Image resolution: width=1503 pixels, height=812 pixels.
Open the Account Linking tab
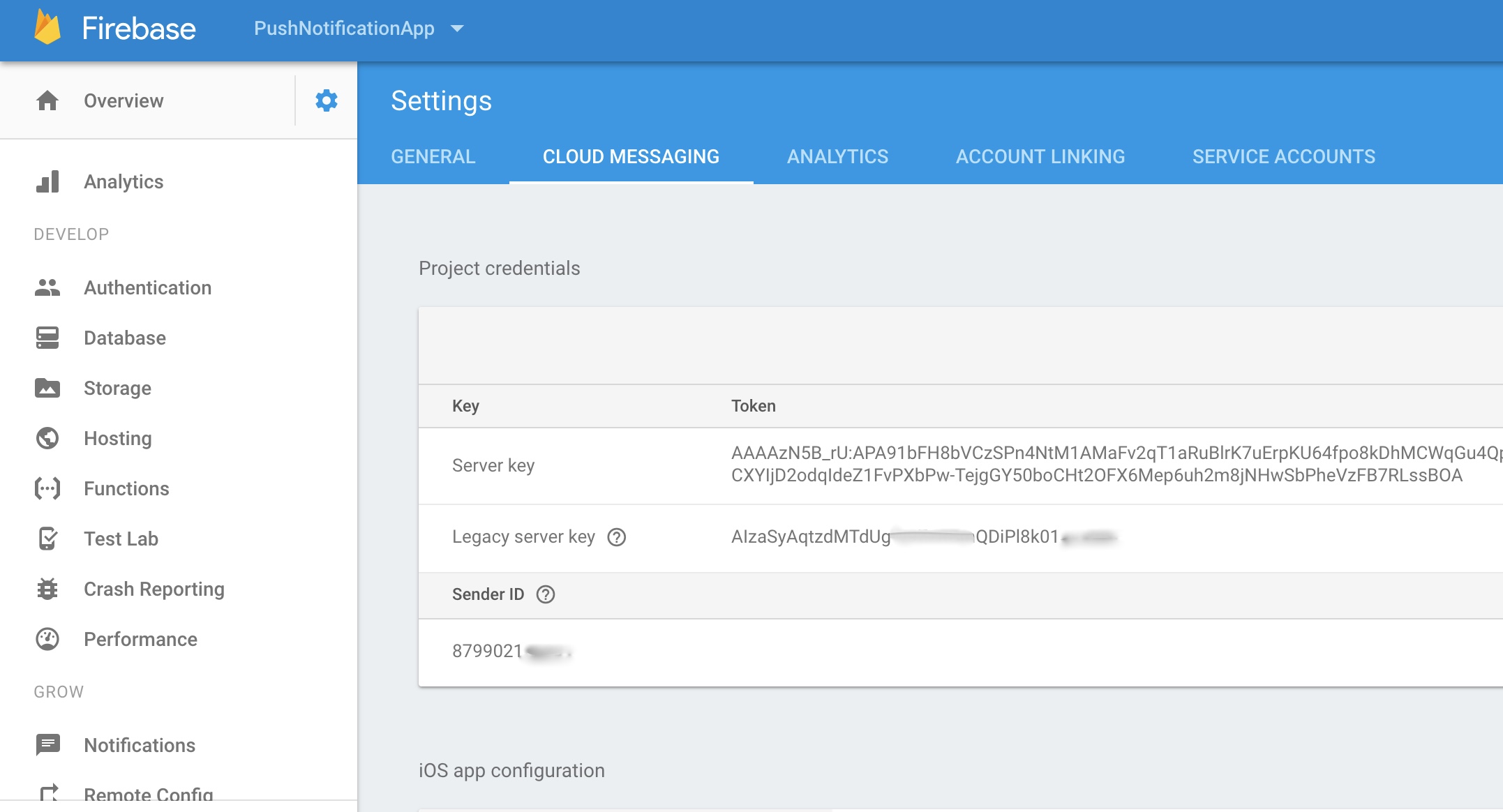coord(1040,156)
